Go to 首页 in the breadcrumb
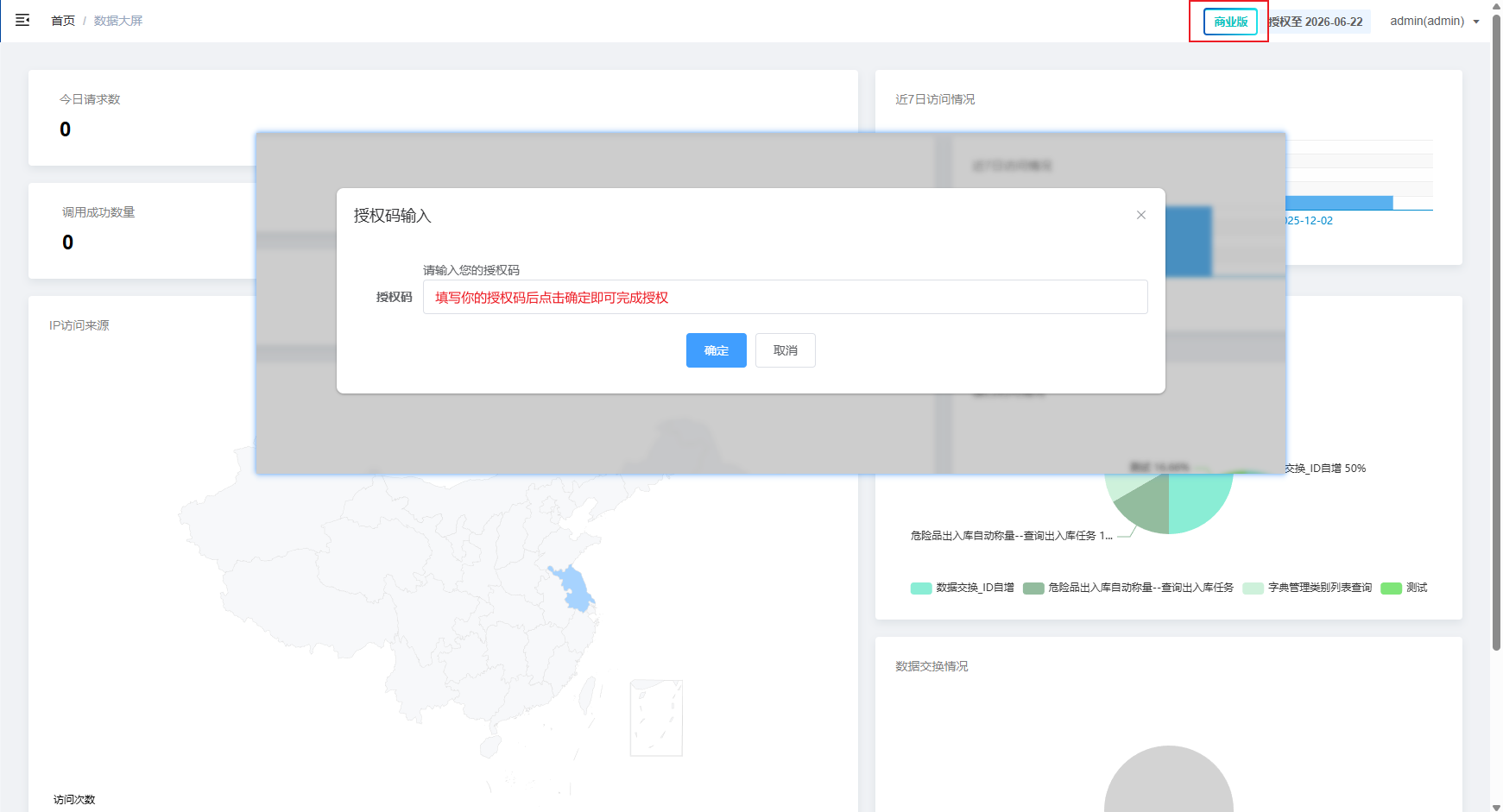The height and width of the screenshot is (812, 1503). 63,21
